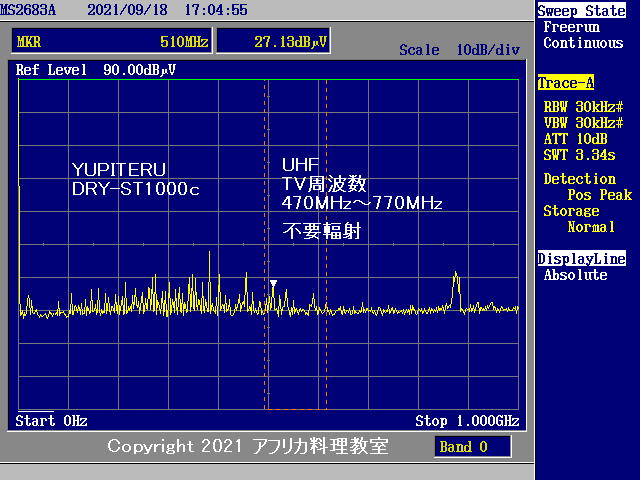Click the time 17:04:55

tap(216, 10)
